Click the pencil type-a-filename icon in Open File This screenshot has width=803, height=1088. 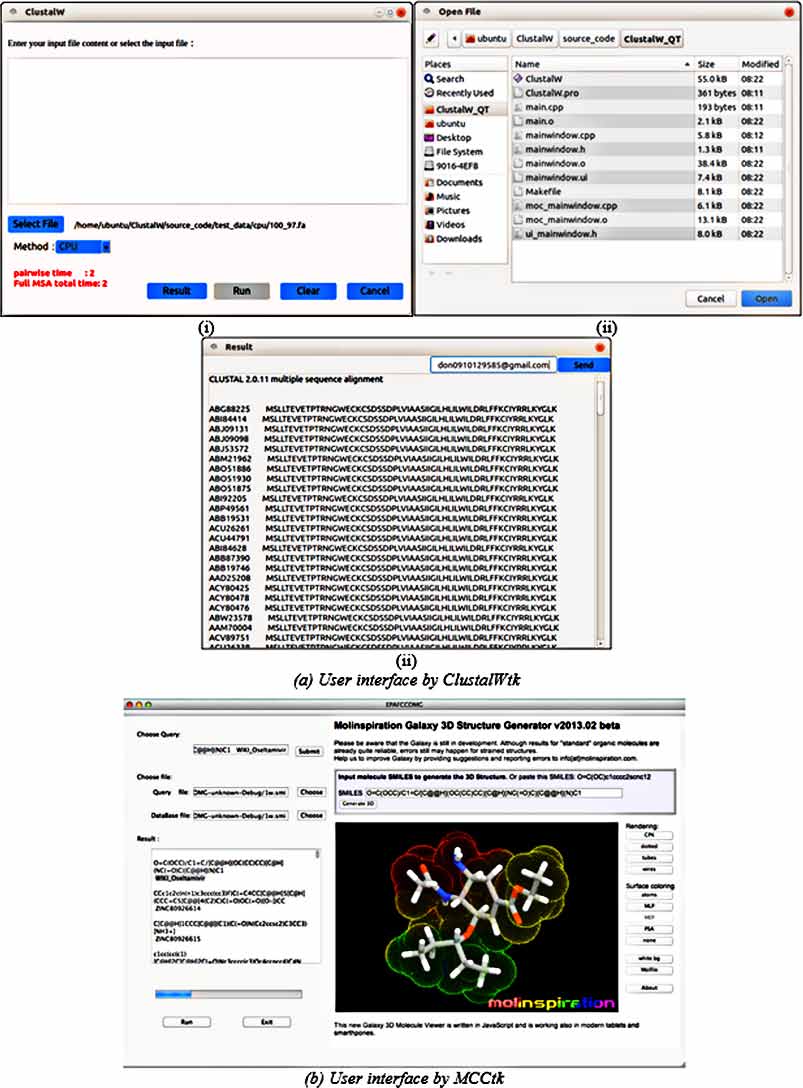coord(432,39)
